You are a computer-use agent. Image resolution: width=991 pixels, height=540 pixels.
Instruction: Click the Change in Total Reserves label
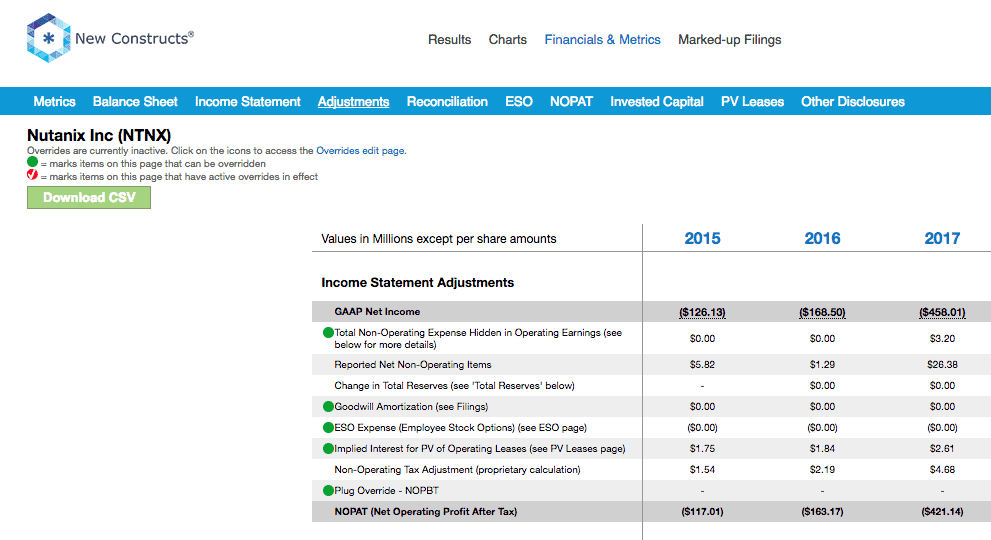454,386
